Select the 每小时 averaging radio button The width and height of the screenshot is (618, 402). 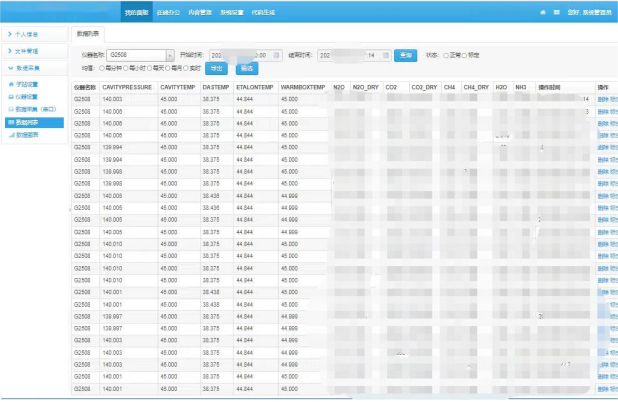125,68
